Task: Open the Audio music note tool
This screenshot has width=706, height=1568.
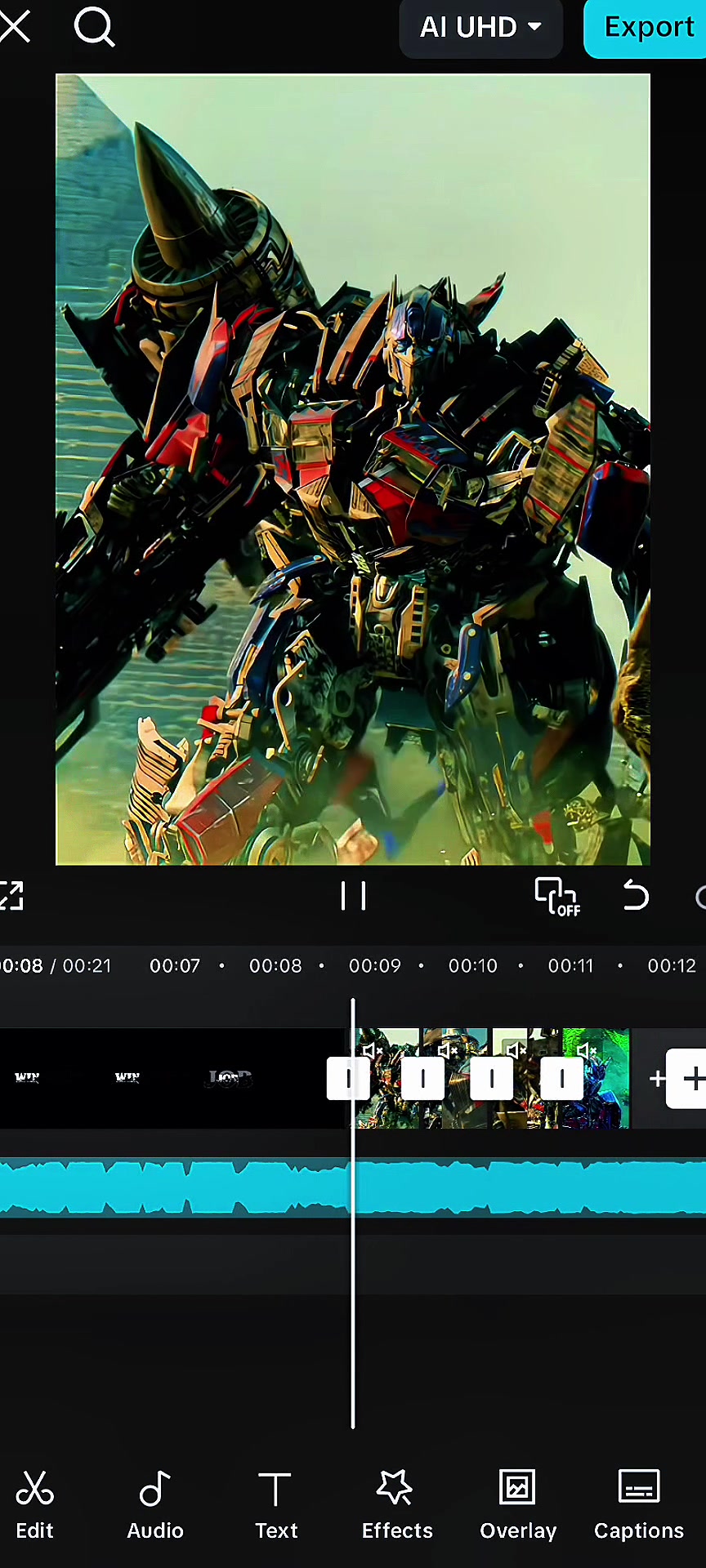Action: (x=155, y=1504)
